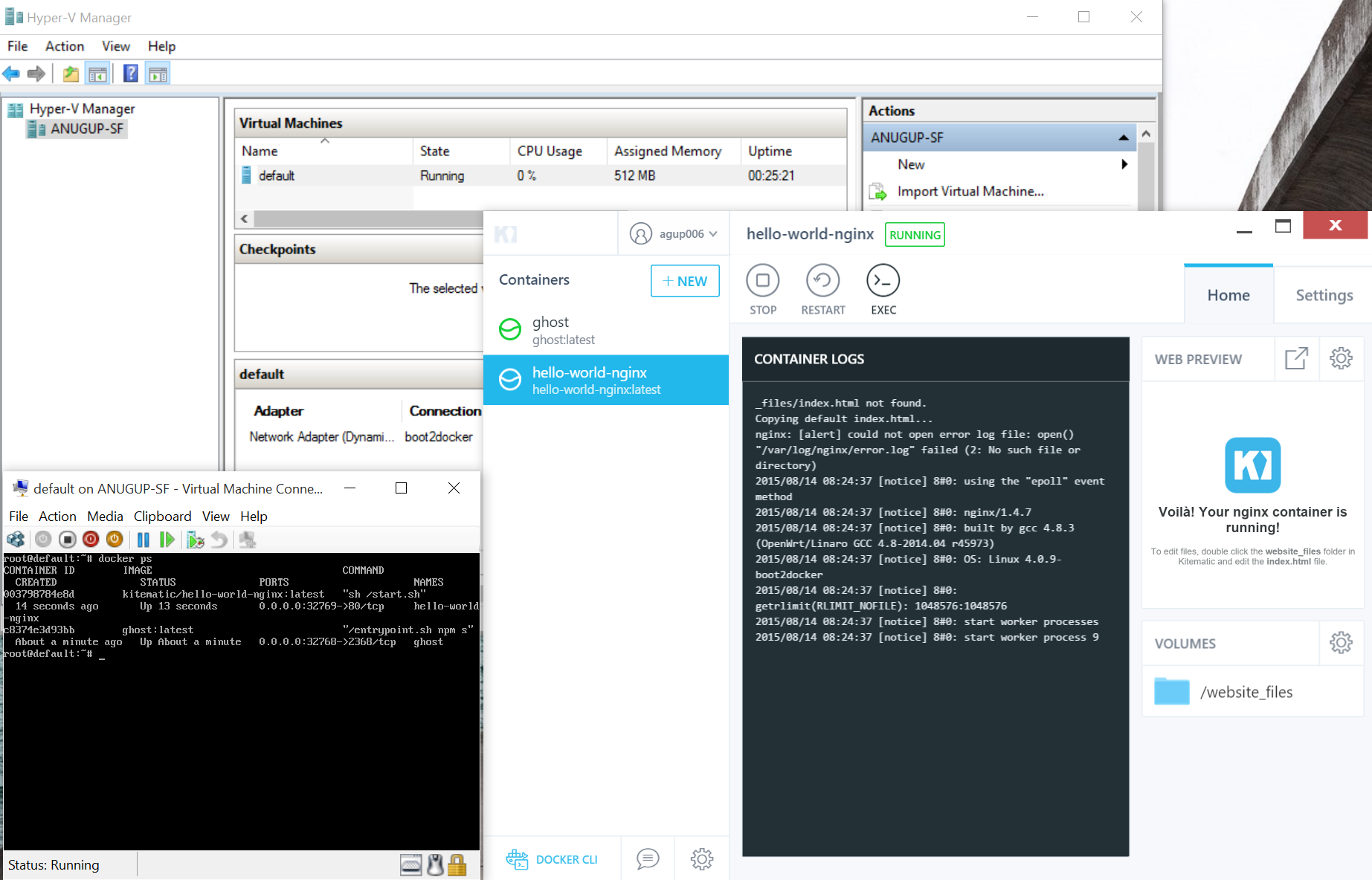Open Help via the question mark toolbar icon
Screen dimensions: 1372x880
pos(131,74)
